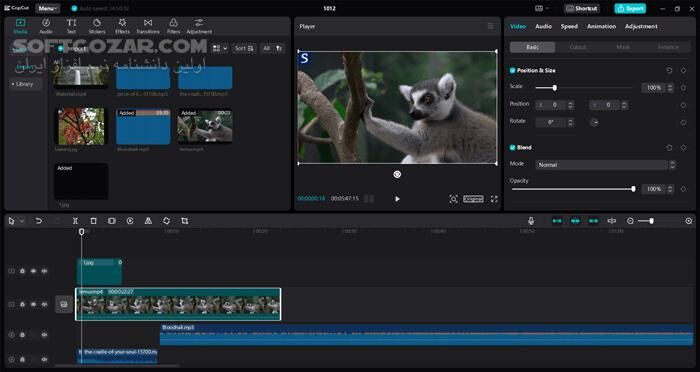This screenshot has height=372, width=700.
Task: Open the Adjustment panel in media toolbar
Action: coord(199,26)
